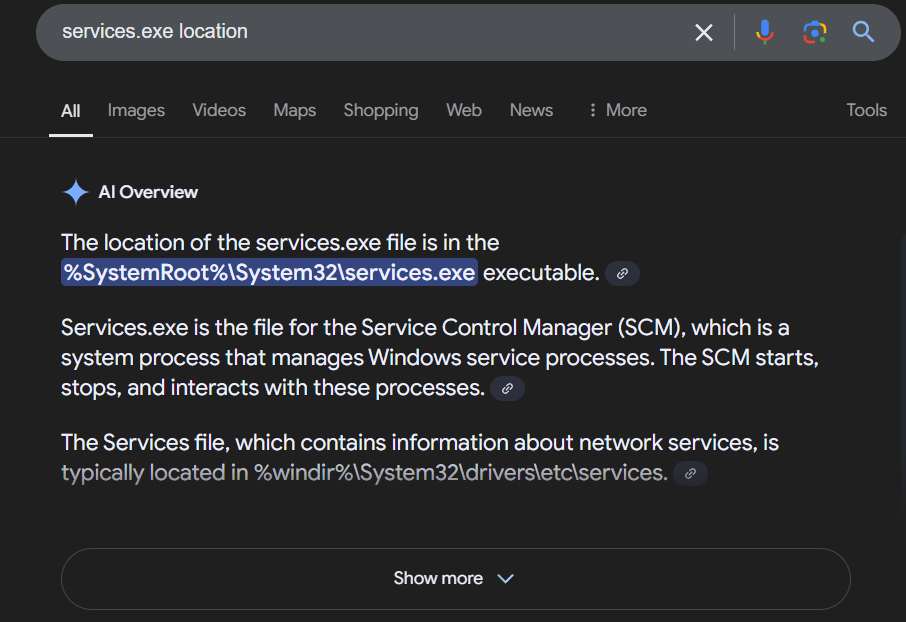
Task: Expand the More search filters dropdown
Action: (618, 110)
